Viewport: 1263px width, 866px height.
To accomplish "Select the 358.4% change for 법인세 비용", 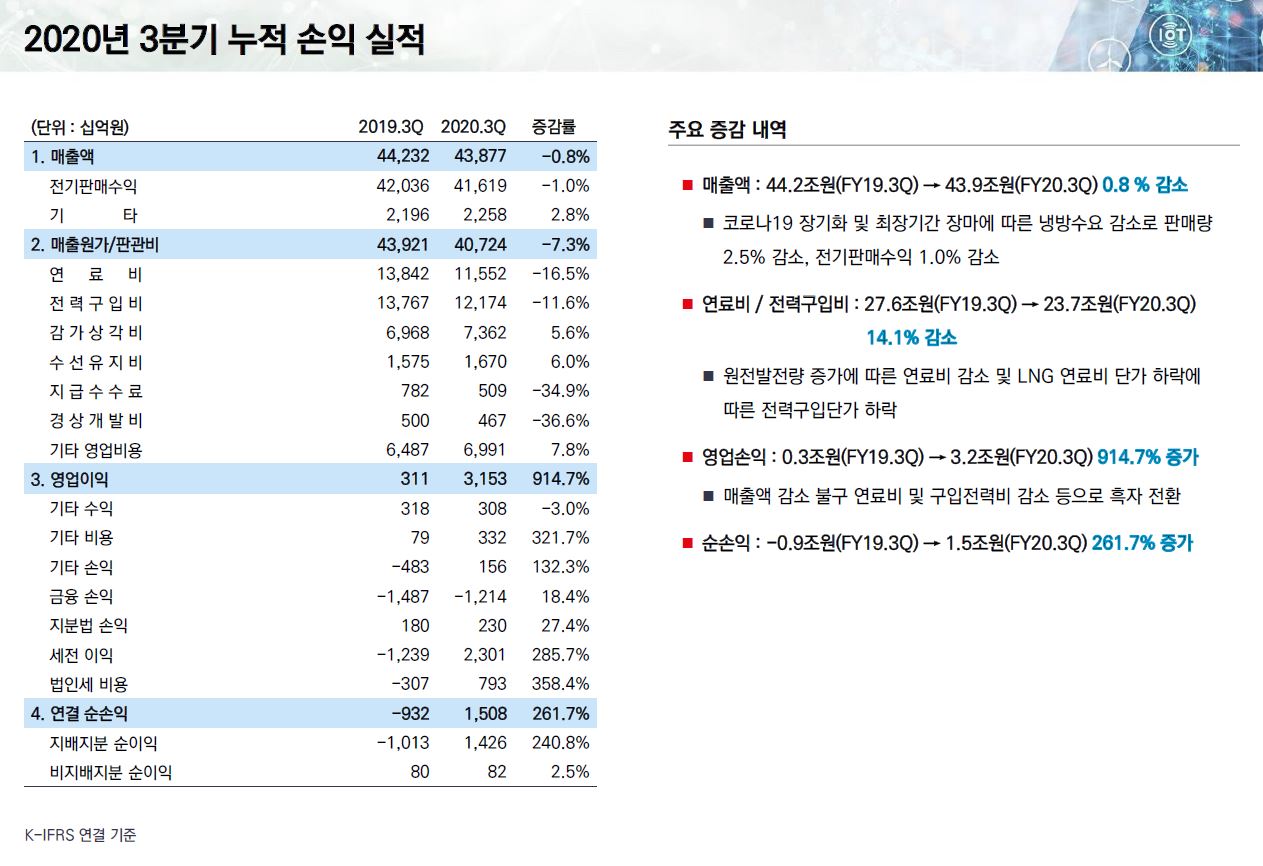I will pos(561,685).
